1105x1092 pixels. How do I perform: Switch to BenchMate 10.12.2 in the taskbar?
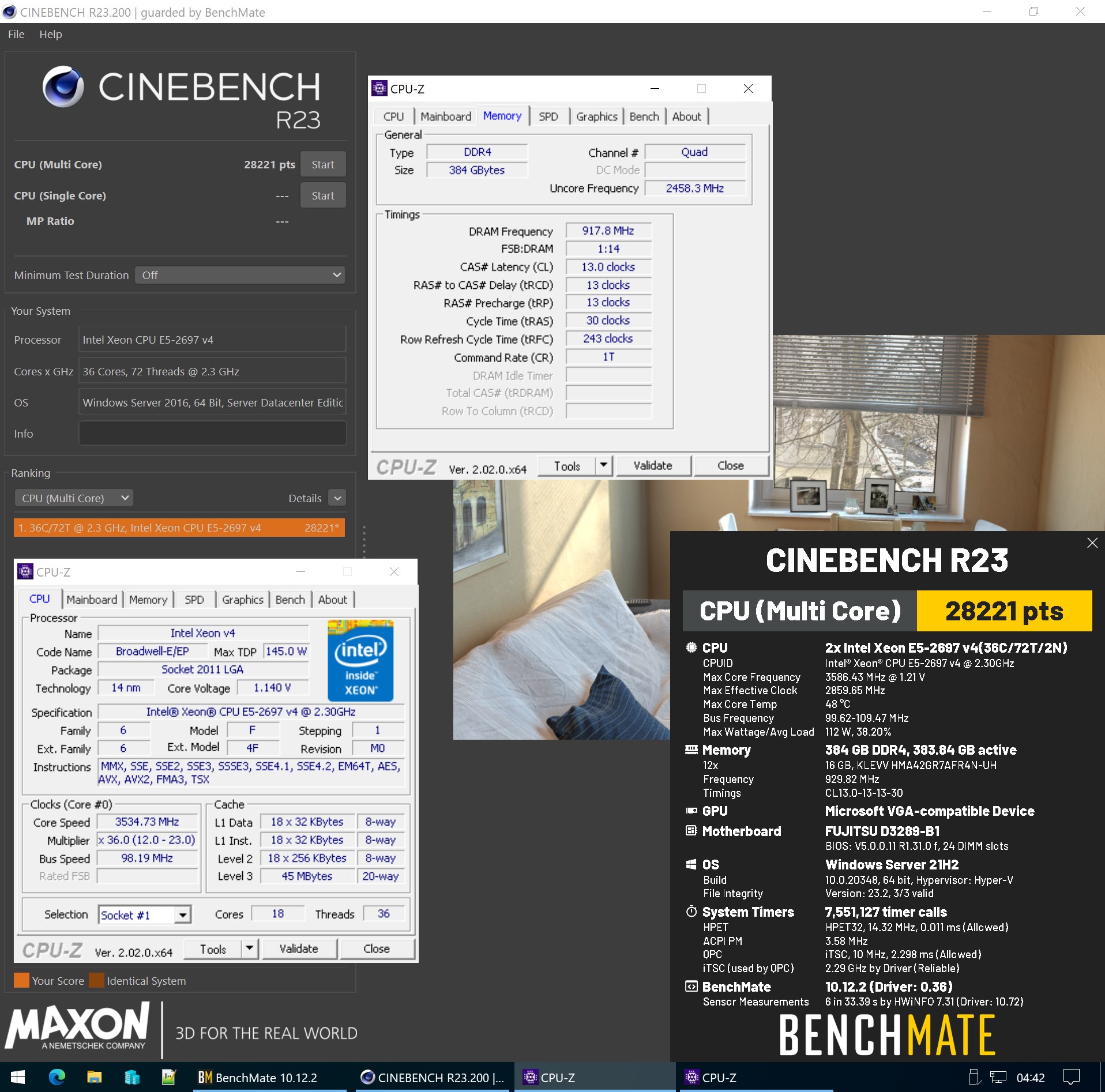[x=269, y=1077]
